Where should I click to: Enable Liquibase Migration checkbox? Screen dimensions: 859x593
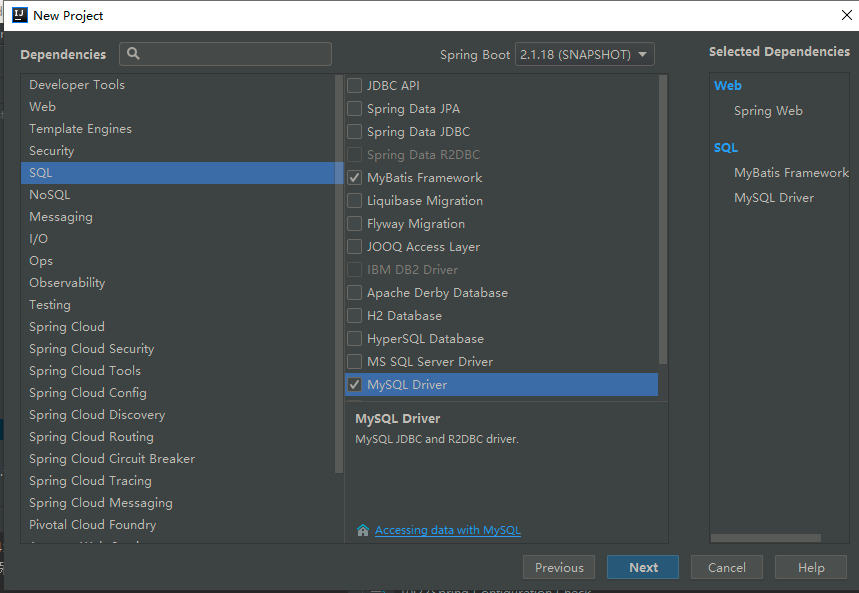(354, 201)
